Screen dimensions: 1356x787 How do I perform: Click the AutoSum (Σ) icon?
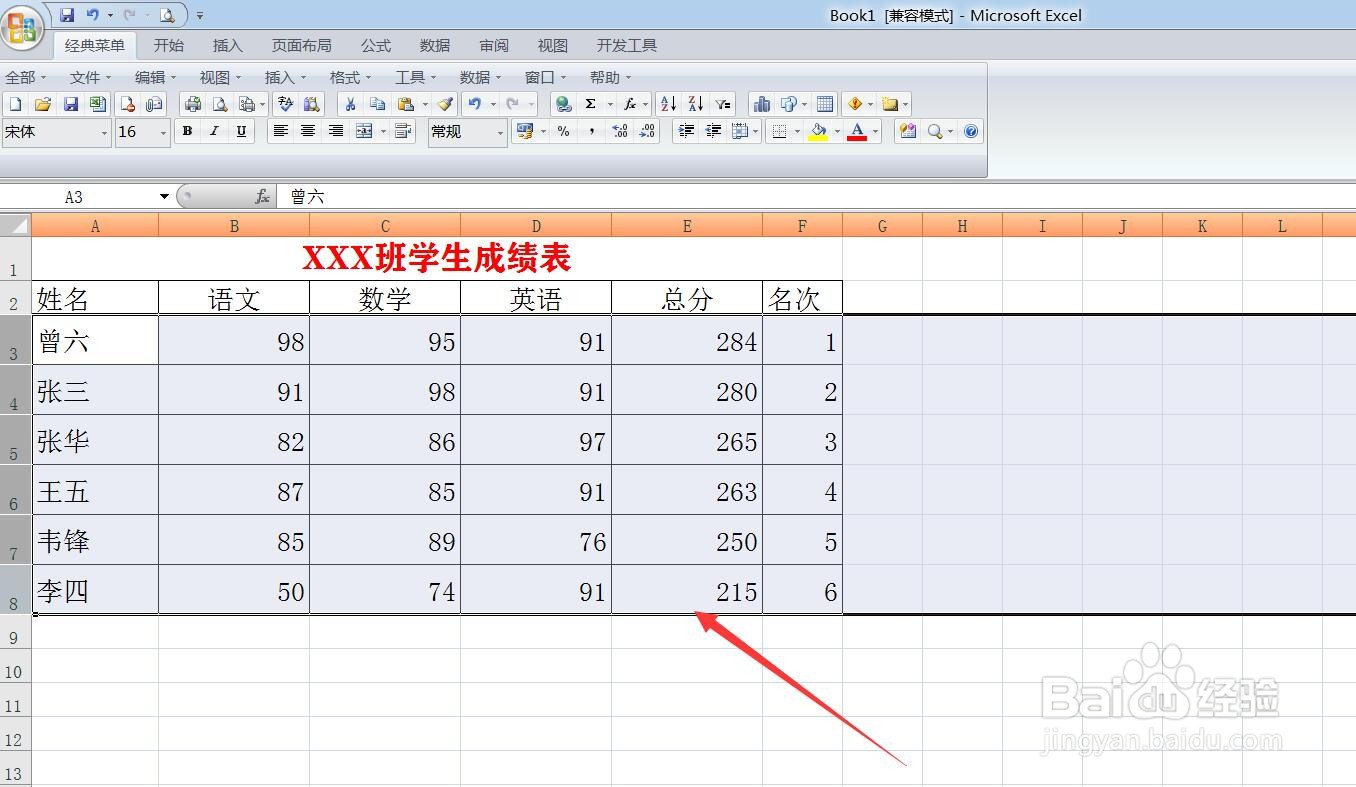590,103
